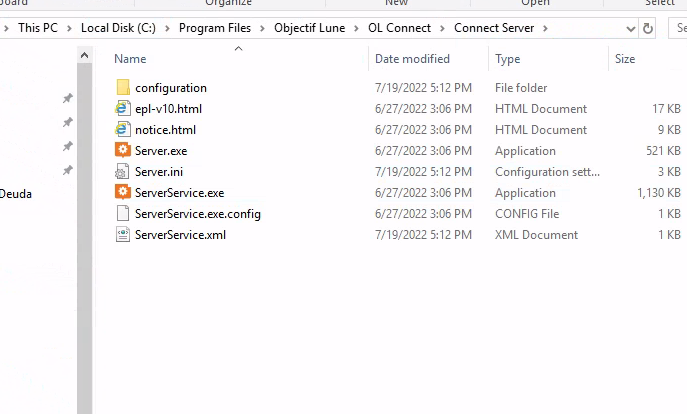687x414 pixels.
Task: Open the address bar previous locations dropdown
Action: [628, 28]
